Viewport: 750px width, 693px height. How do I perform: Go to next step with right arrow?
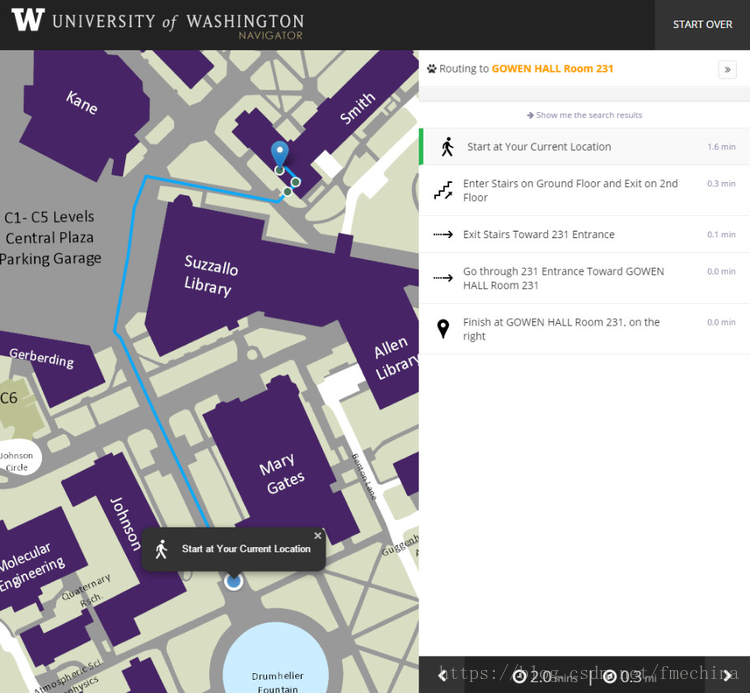[728, 675]
